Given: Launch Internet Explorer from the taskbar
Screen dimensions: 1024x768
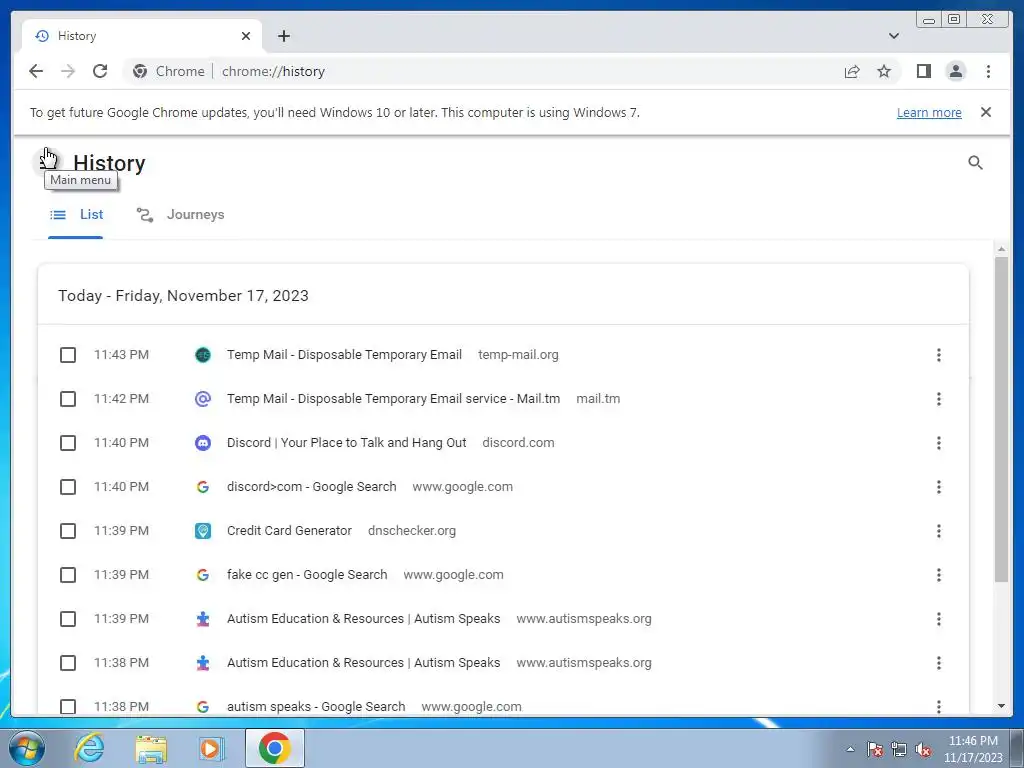Looking at the screenshot, I should tap(89, 748).
